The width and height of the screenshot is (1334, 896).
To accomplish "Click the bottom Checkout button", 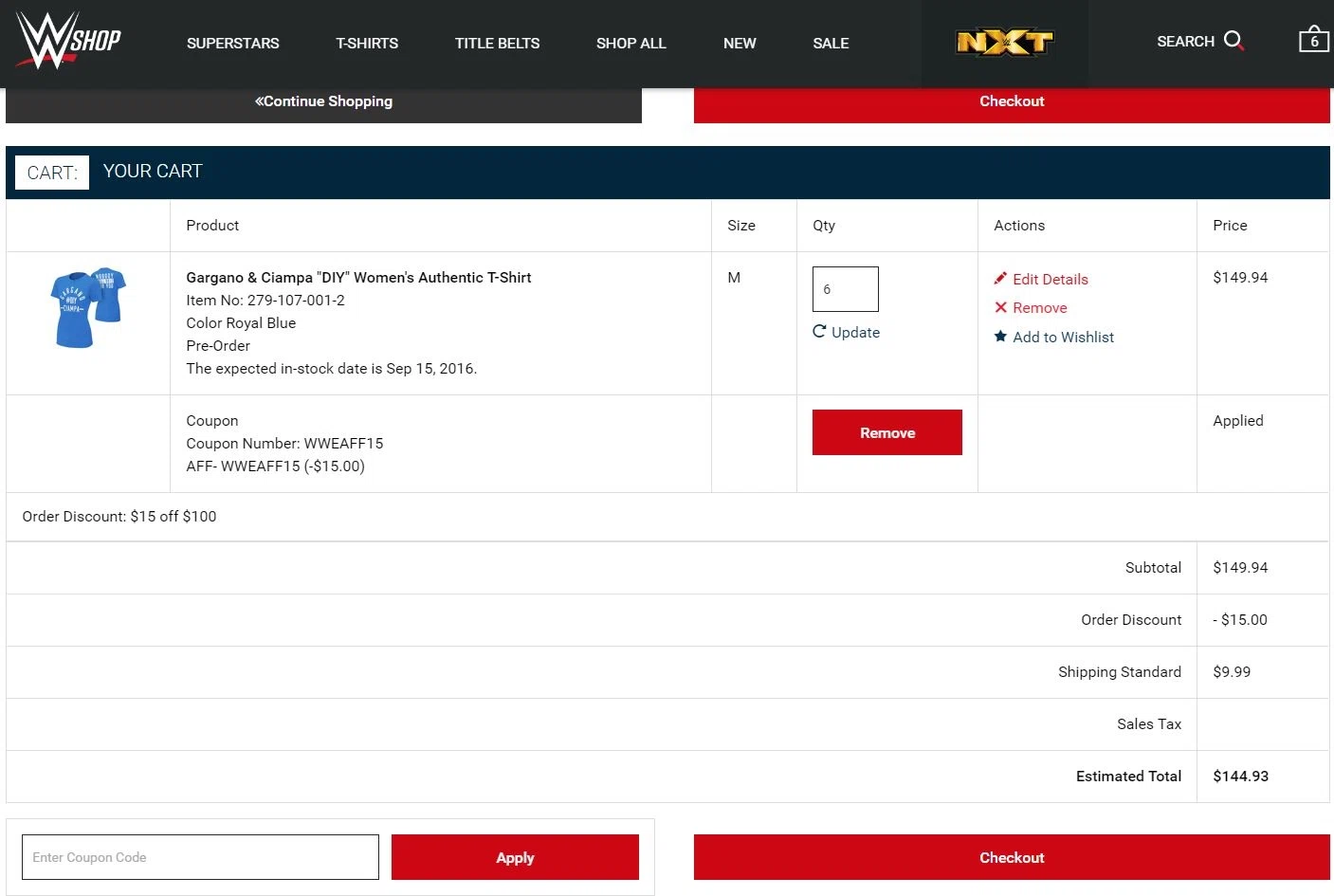I will point(1012,857).
